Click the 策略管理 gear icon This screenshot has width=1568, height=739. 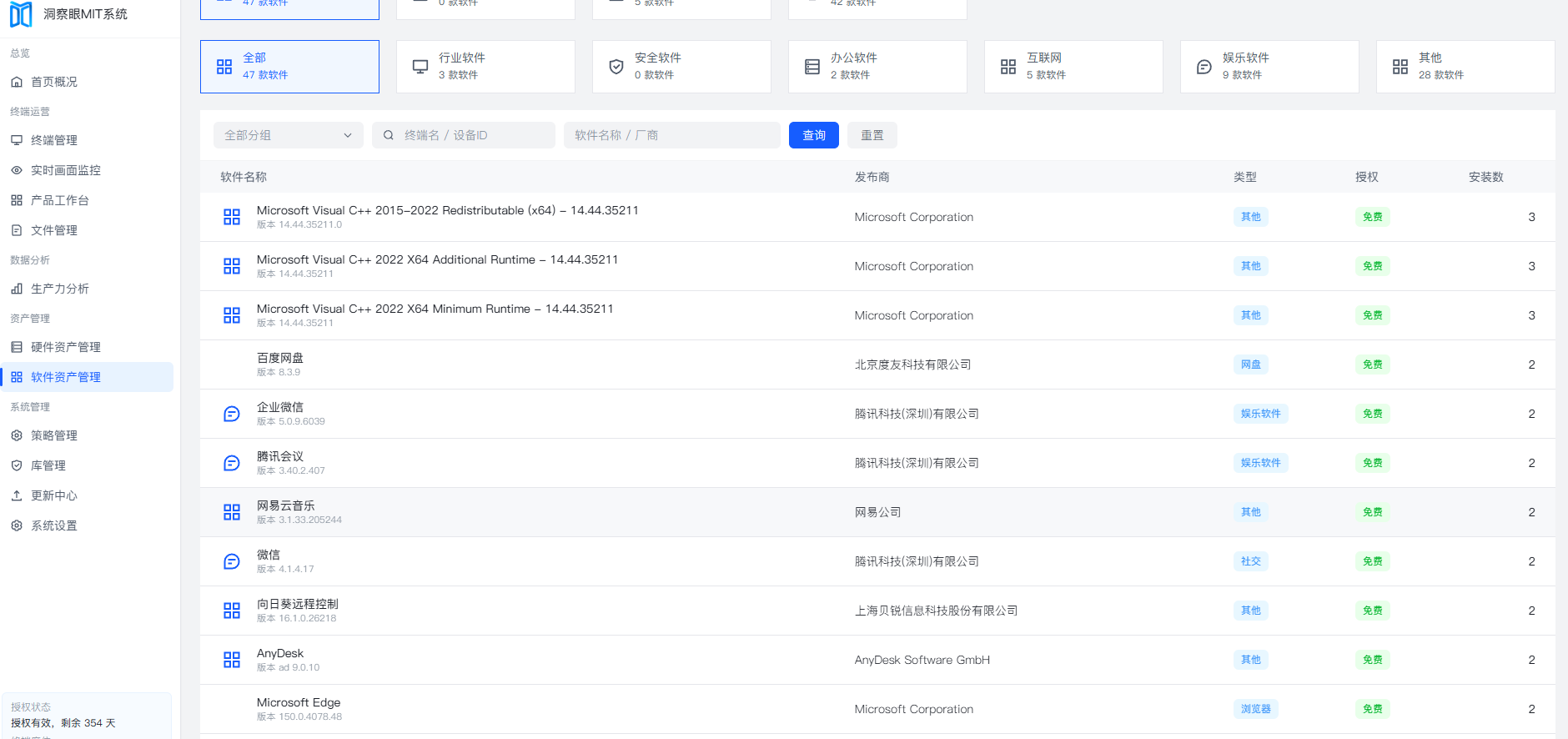(17, 435)
